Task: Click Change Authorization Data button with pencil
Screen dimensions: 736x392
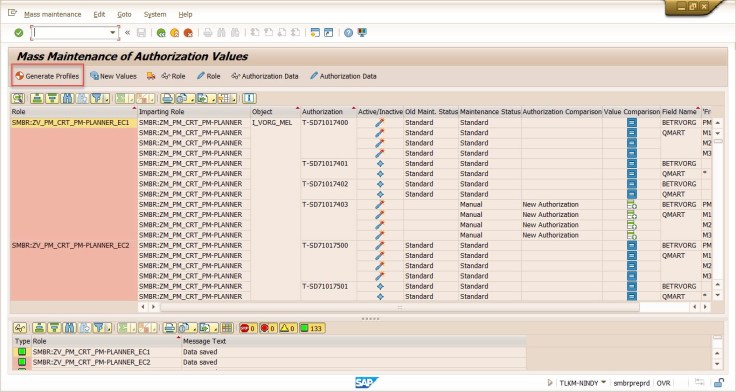Action: pos(343,76)
